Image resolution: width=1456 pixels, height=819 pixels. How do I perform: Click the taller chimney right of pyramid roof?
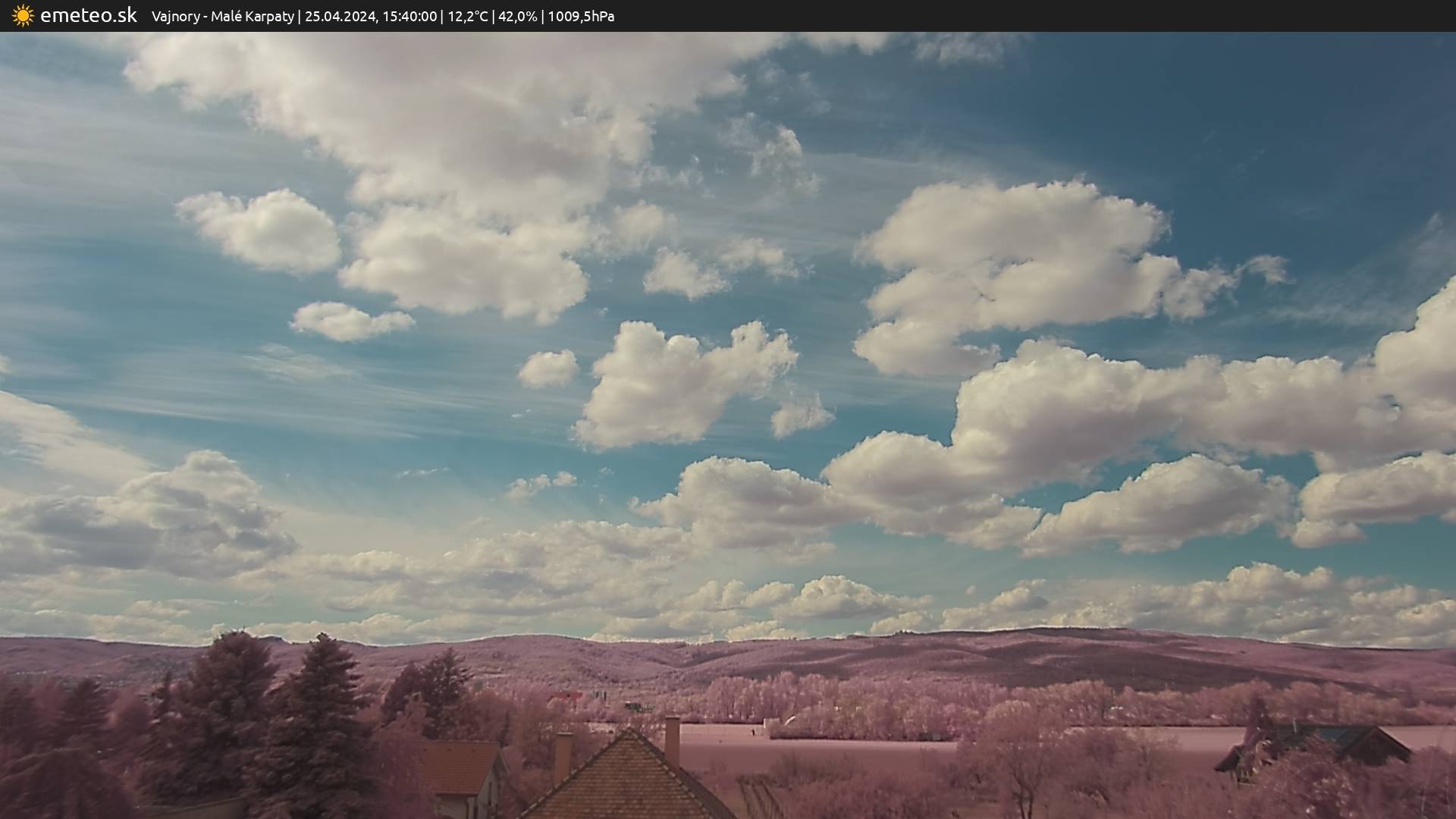672,739
